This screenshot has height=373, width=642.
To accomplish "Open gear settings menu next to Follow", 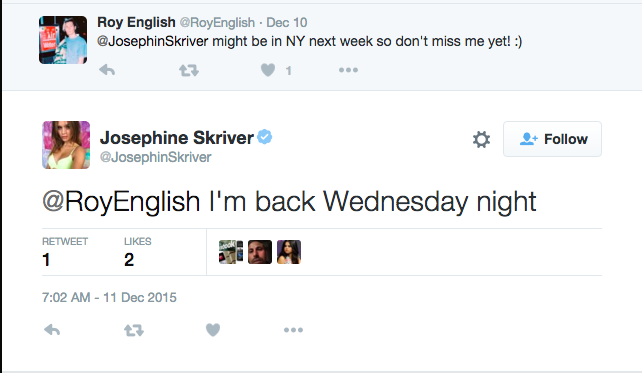I will 481,139.
